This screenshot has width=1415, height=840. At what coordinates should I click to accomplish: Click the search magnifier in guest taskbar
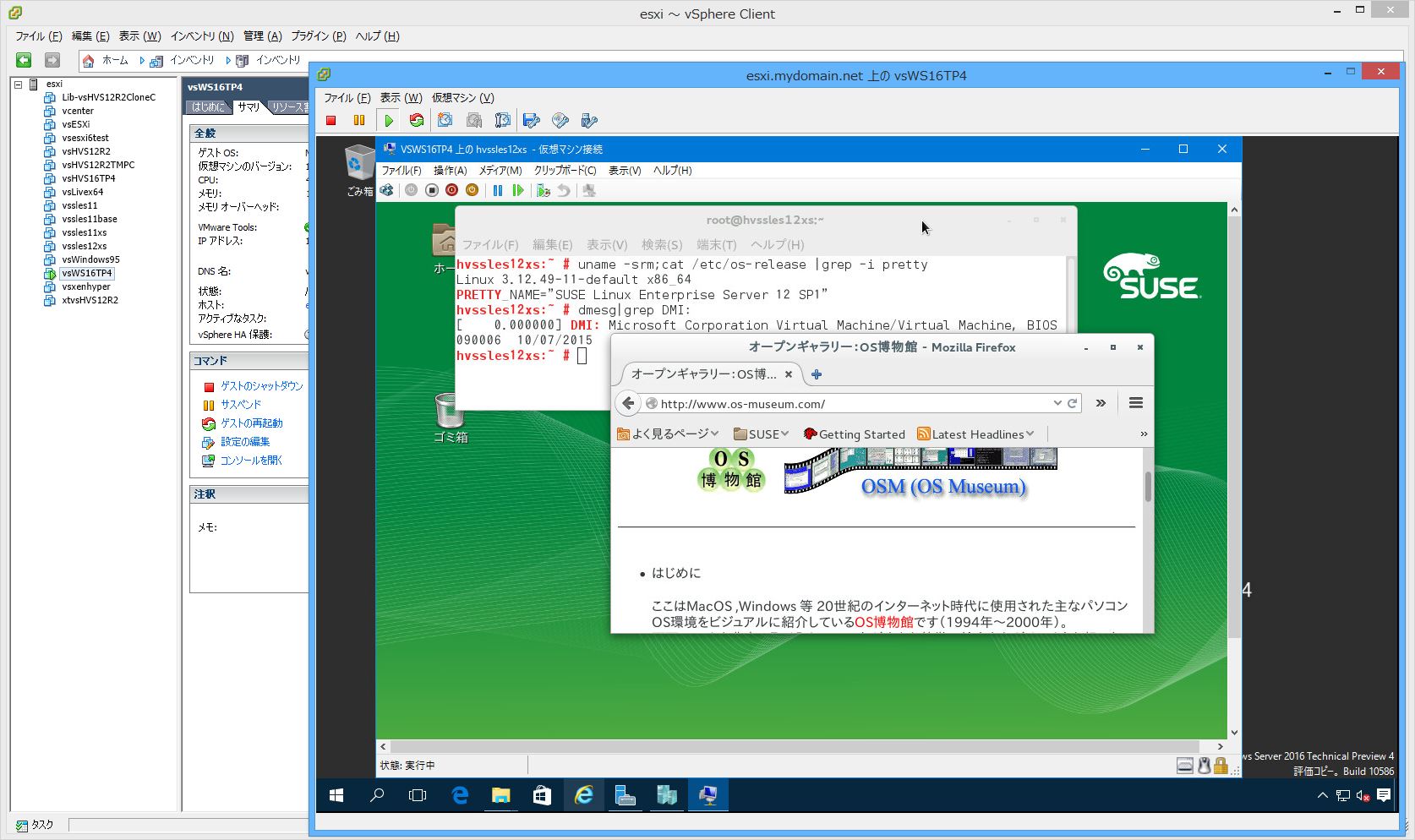tap(377, 795)
